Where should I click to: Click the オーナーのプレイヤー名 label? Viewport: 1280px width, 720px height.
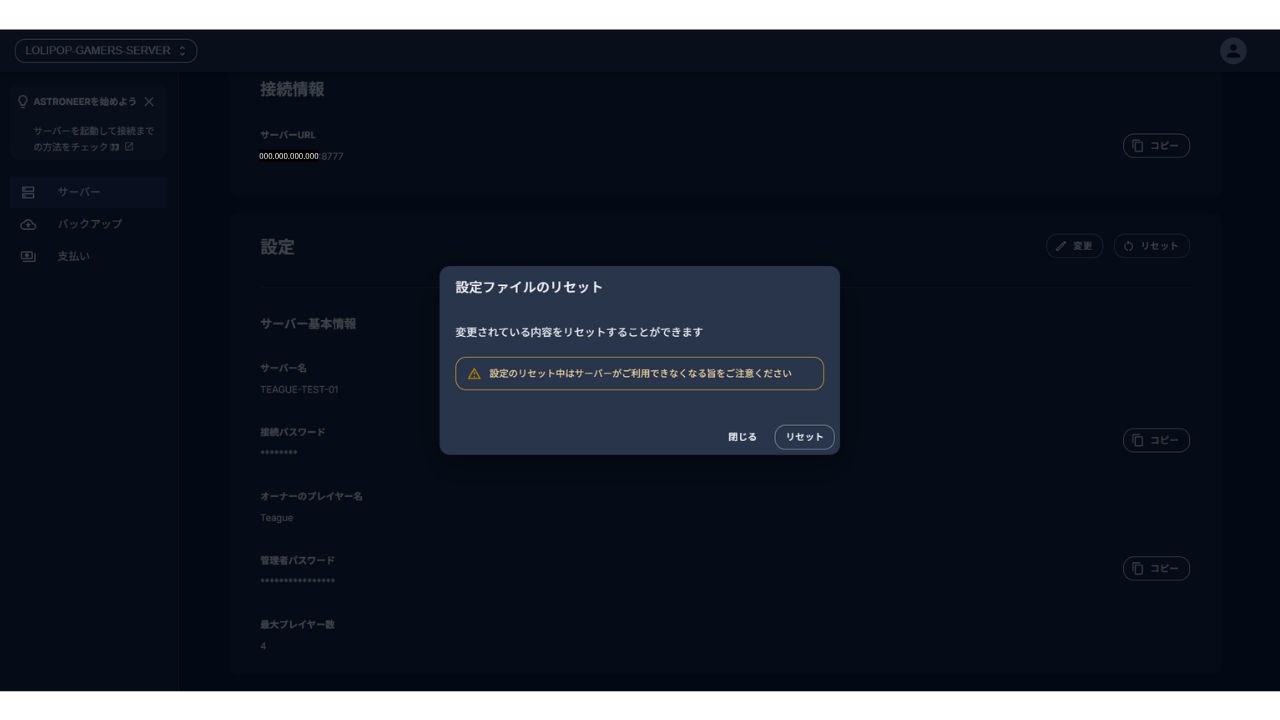[x=311, y=497]
